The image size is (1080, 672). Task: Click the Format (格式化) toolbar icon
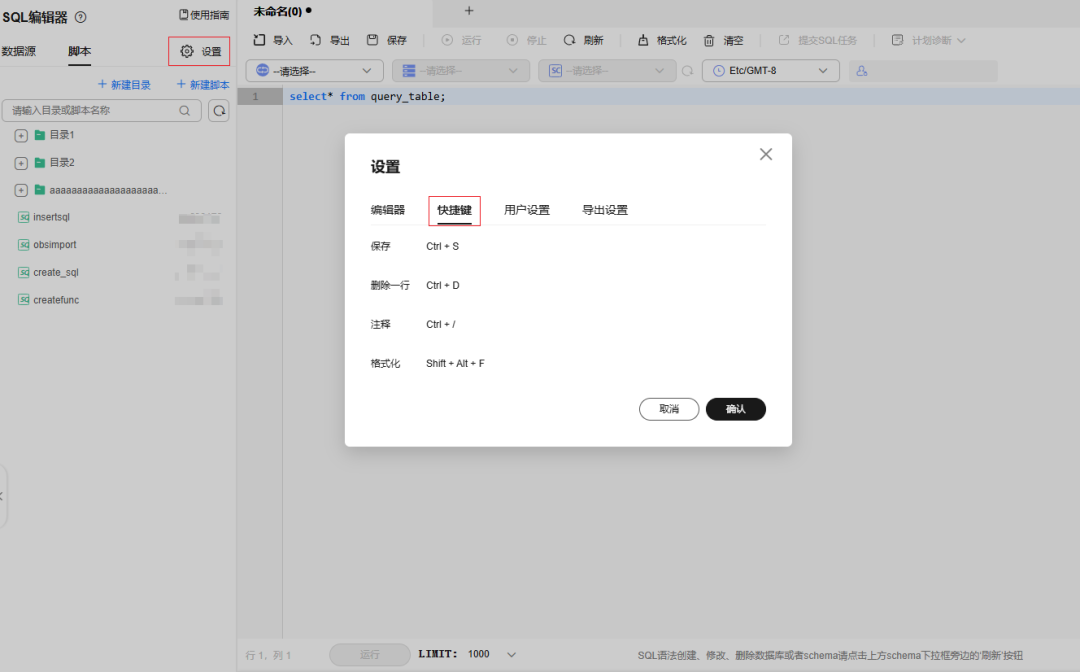pos(643,40)
